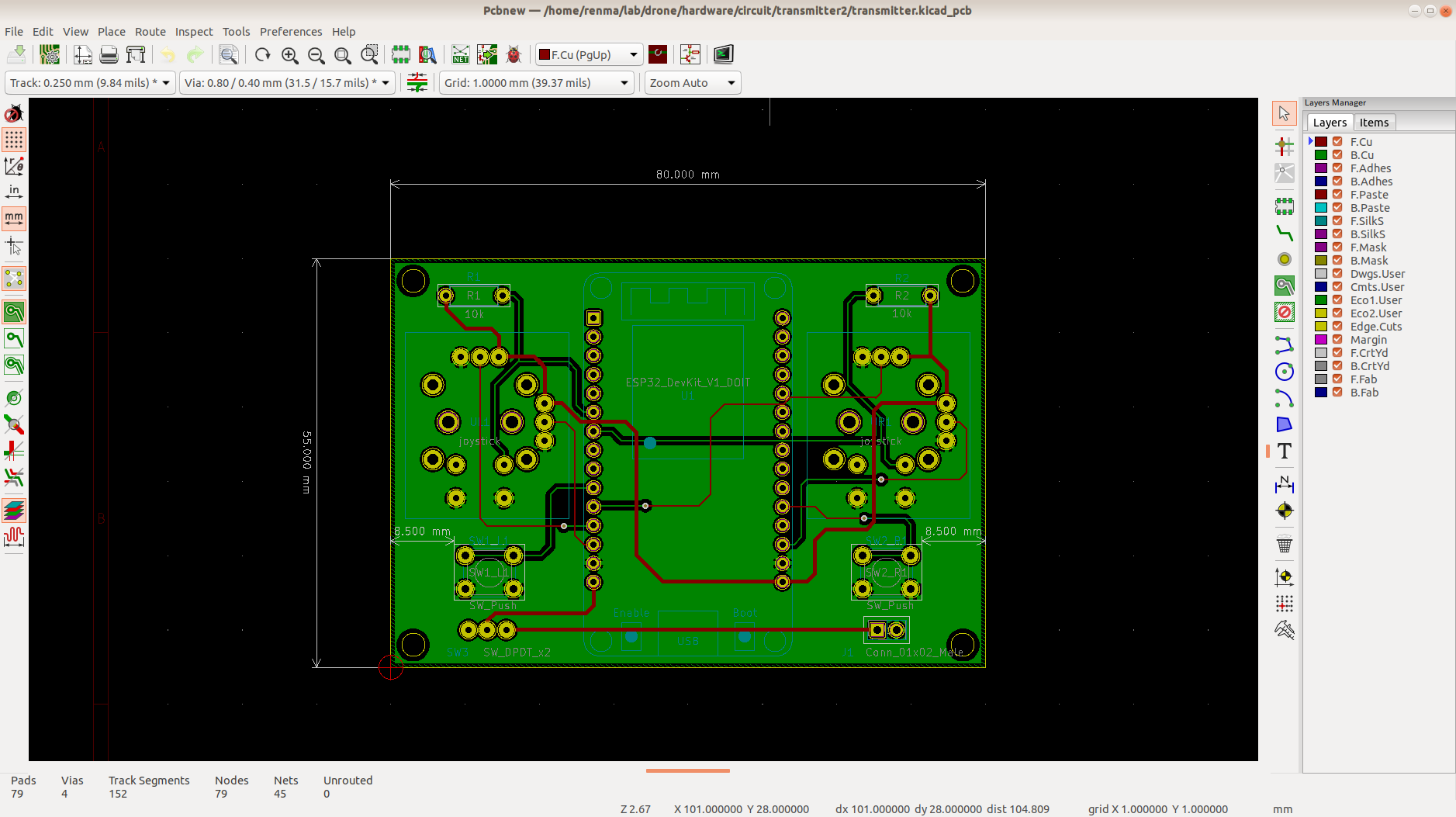Image resolution: width=1456 pixels, height=817 pixels.
Task: Switch units to inches button
Action: [x=14, y=192]
